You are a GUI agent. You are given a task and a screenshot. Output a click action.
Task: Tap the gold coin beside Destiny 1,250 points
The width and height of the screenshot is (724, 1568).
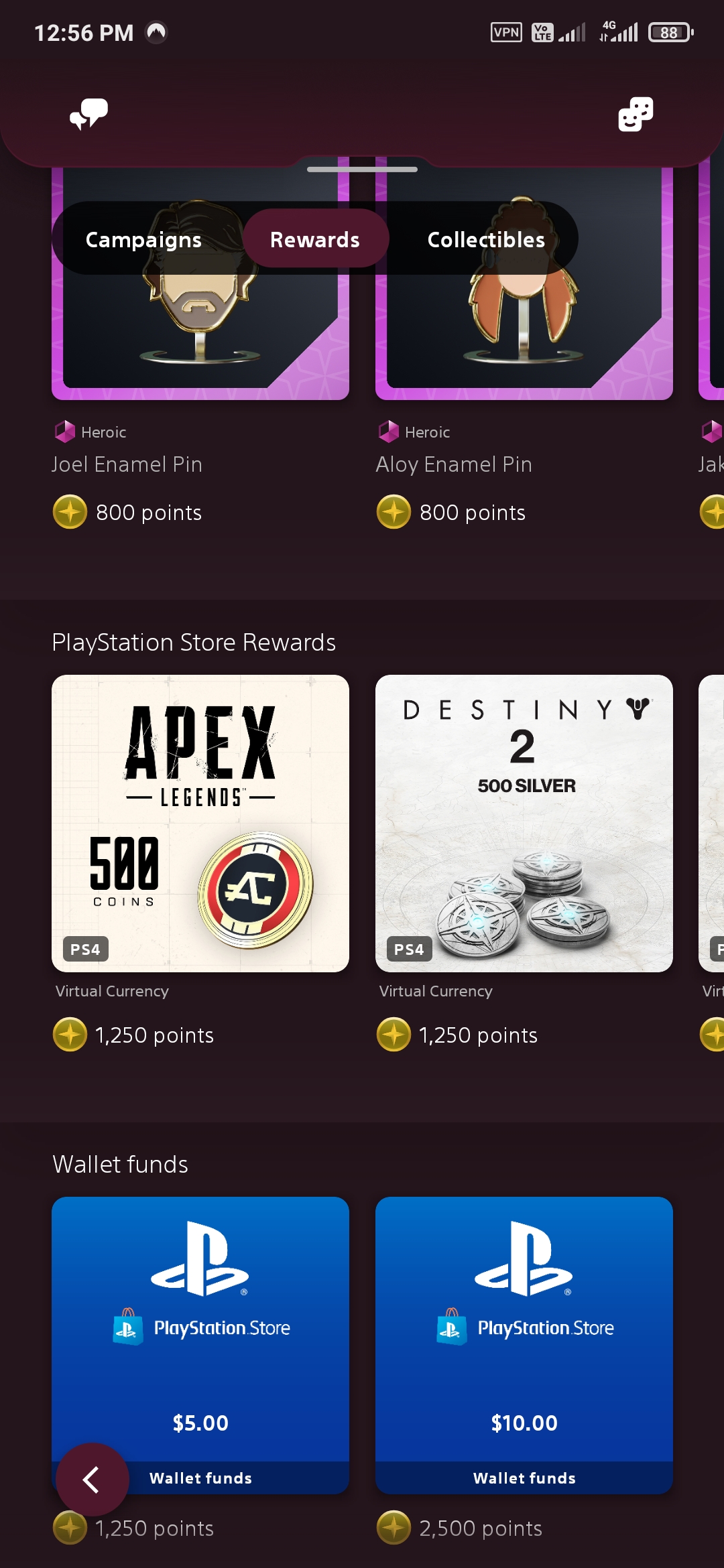tap(394, 1035)
